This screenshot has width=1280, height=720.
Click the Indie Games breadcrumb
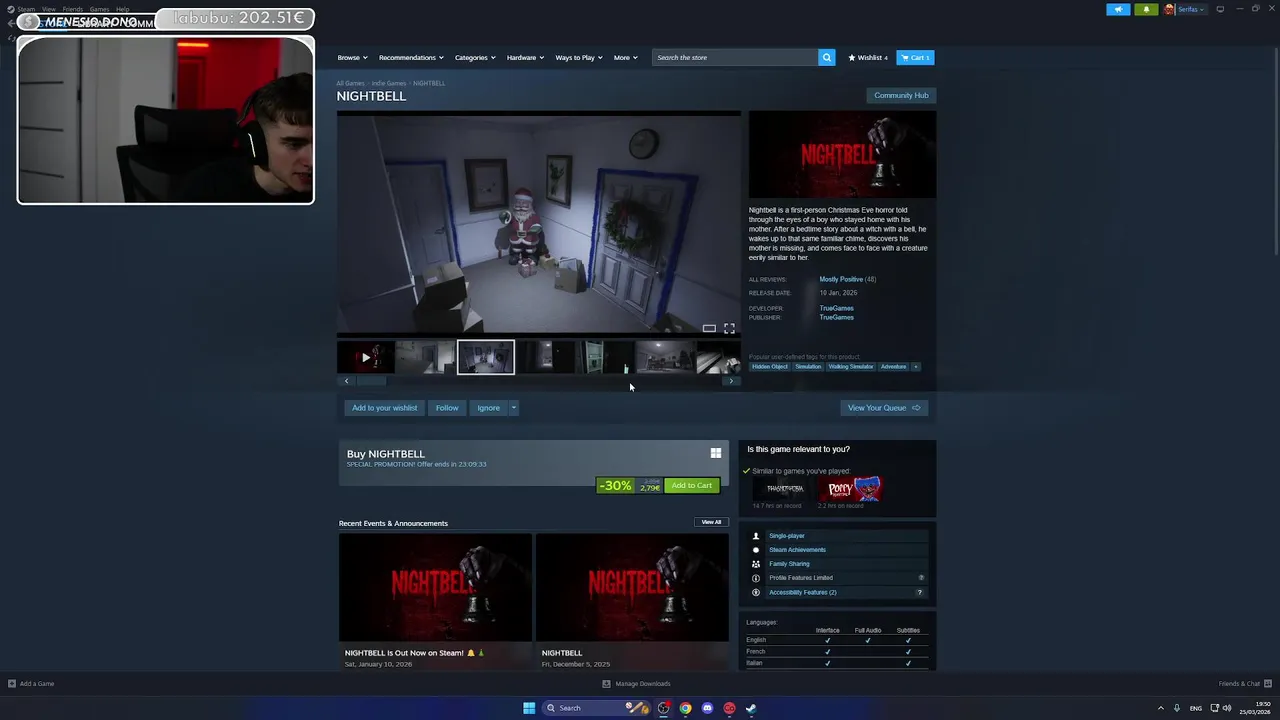pos(389,83)
